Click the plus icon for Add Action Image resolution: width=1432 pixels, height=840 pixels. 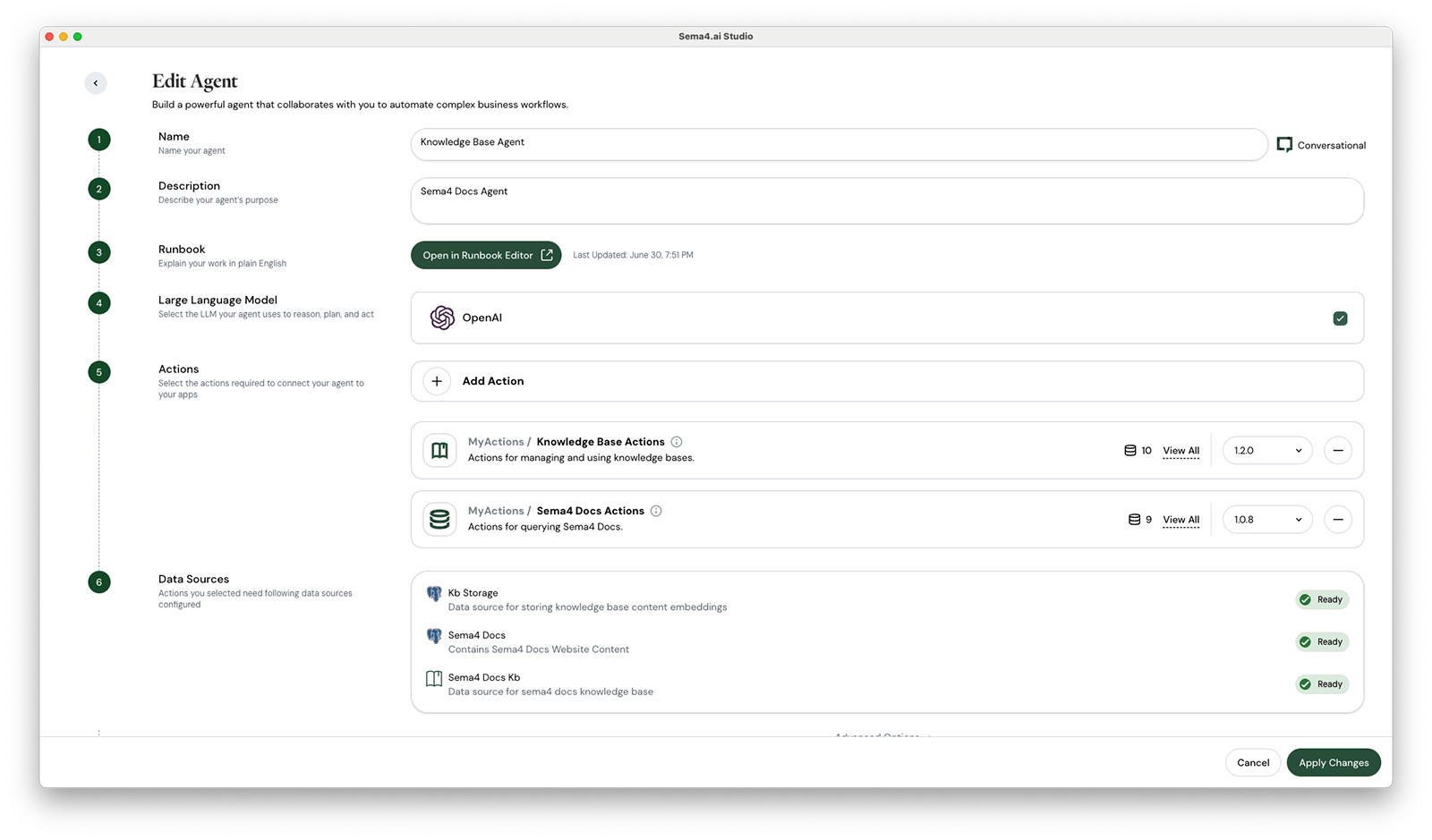(x=437, y=381)
